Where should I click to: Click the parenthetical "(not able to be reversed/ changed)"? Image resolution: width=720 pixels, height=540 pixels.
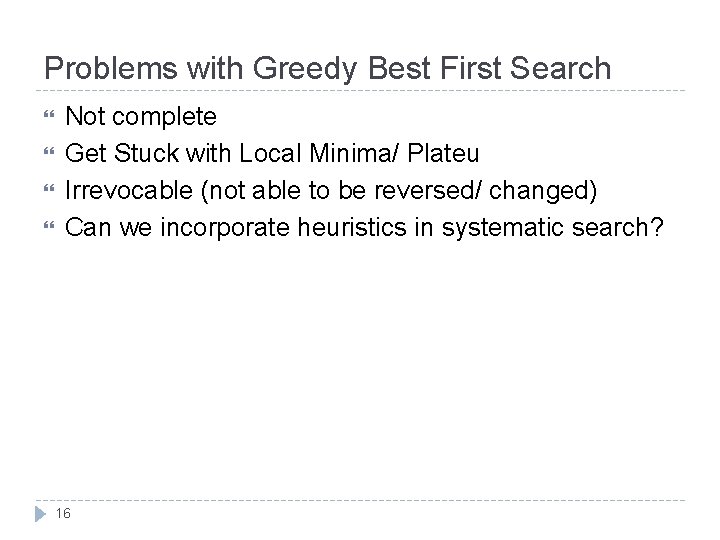tap(399, 191)
